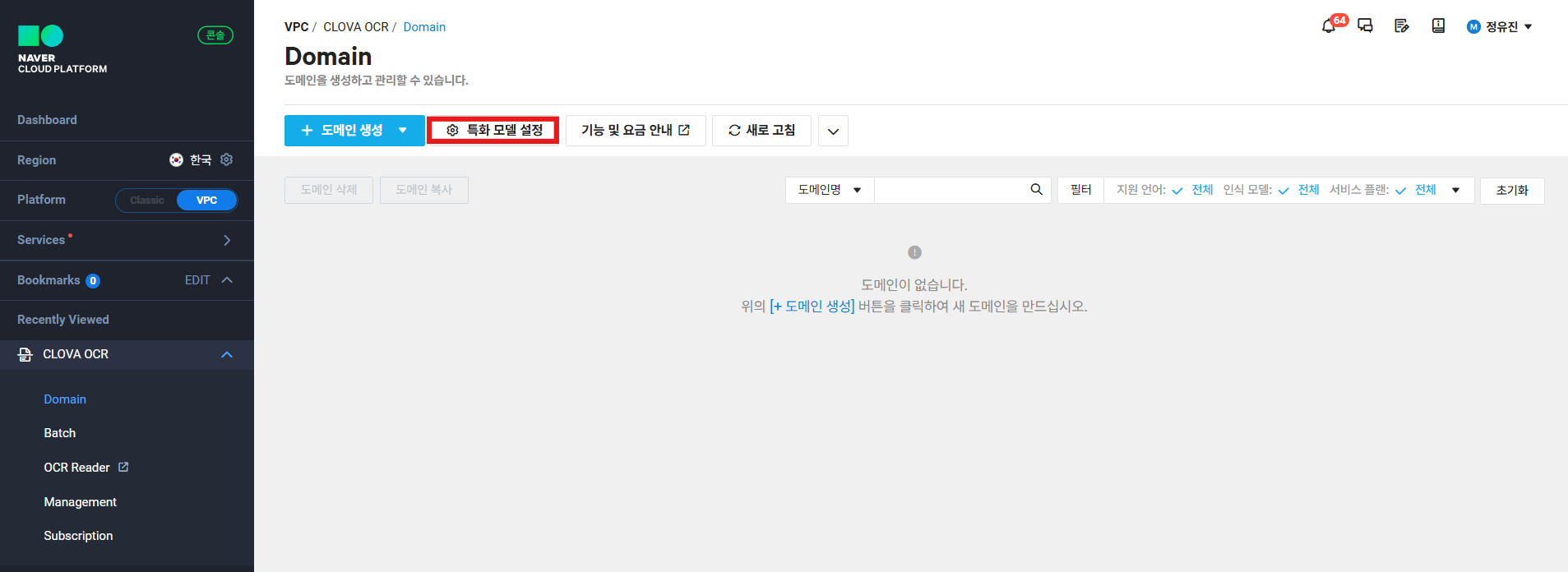Image resolution: width=1568 pixels, height=572 pixels.
Task: Open the 정유진 account dropdown
Action: (x=1500, y=26)
